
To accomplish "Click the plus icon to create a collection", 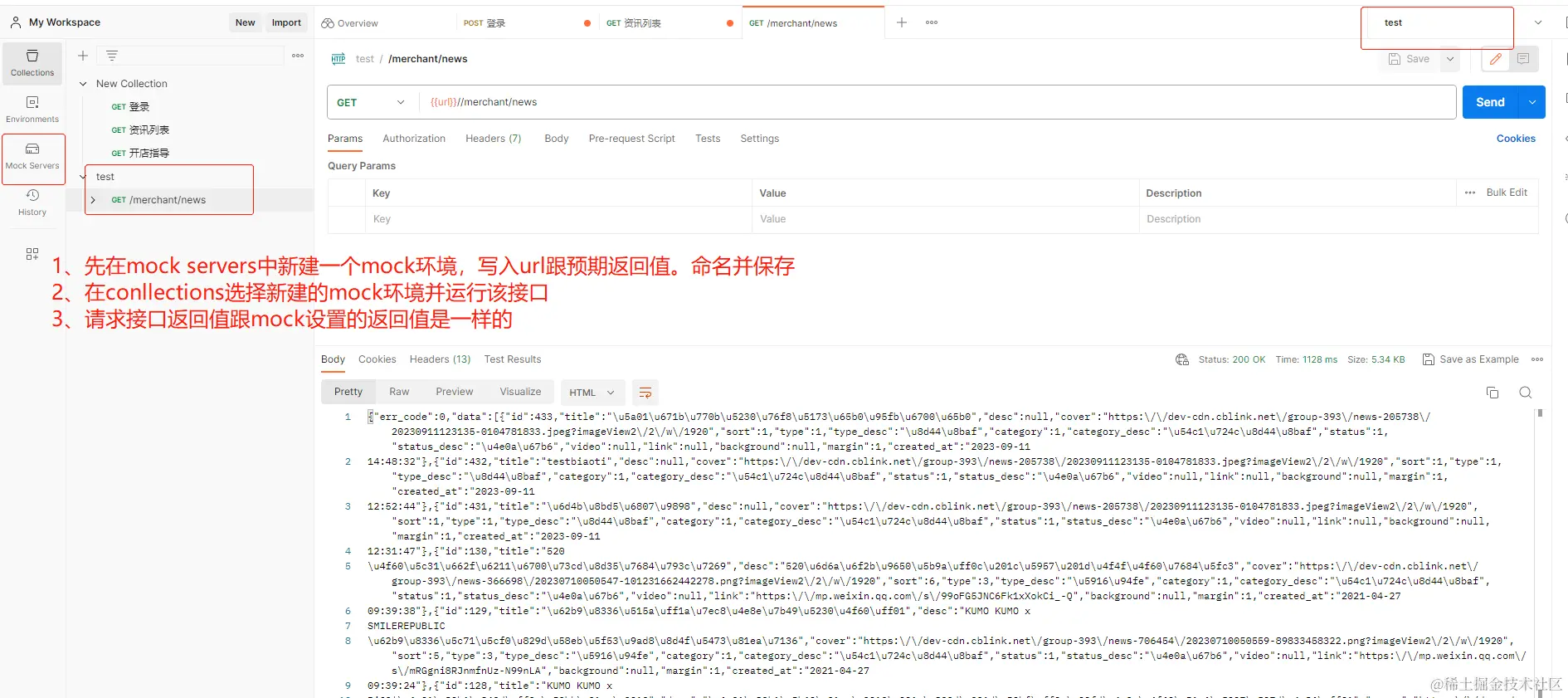I will pos(83,56).
